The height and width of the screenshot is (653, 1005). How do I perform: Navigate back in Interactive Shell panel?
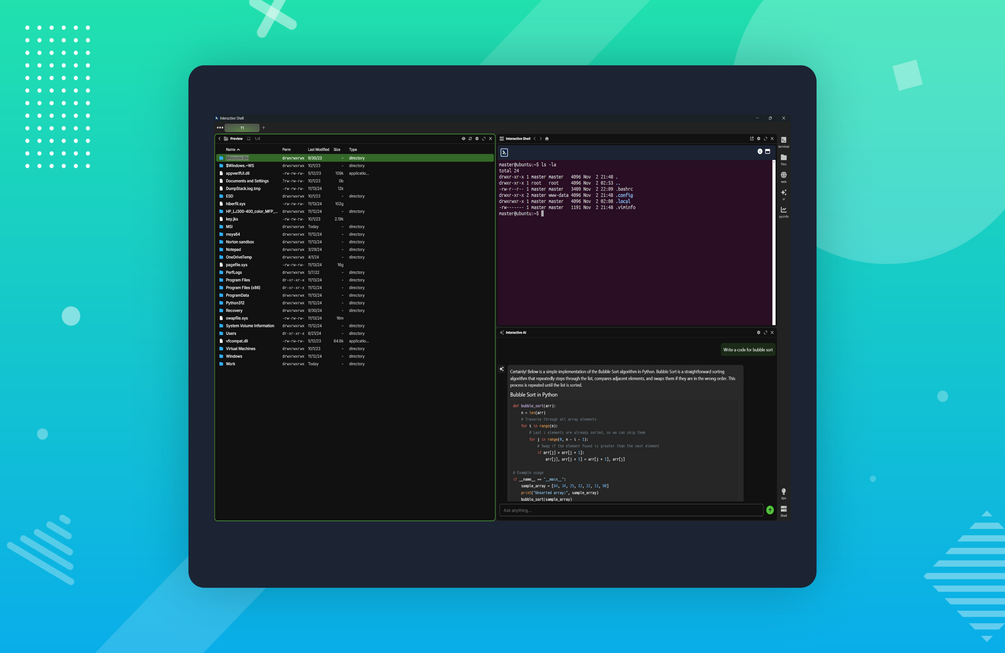535,138
